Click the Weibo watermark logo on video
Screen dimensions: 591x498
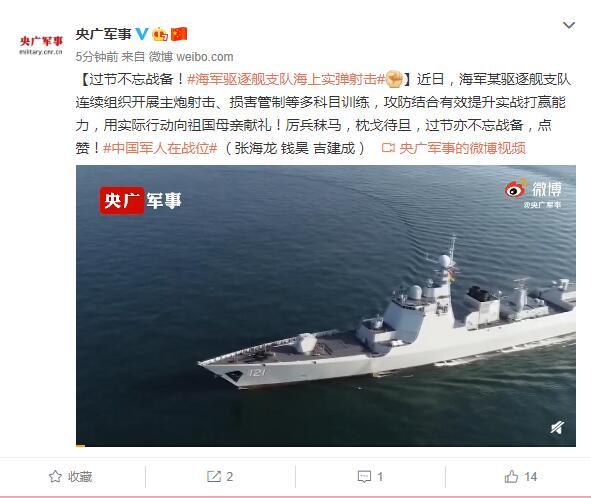[533, 193]
